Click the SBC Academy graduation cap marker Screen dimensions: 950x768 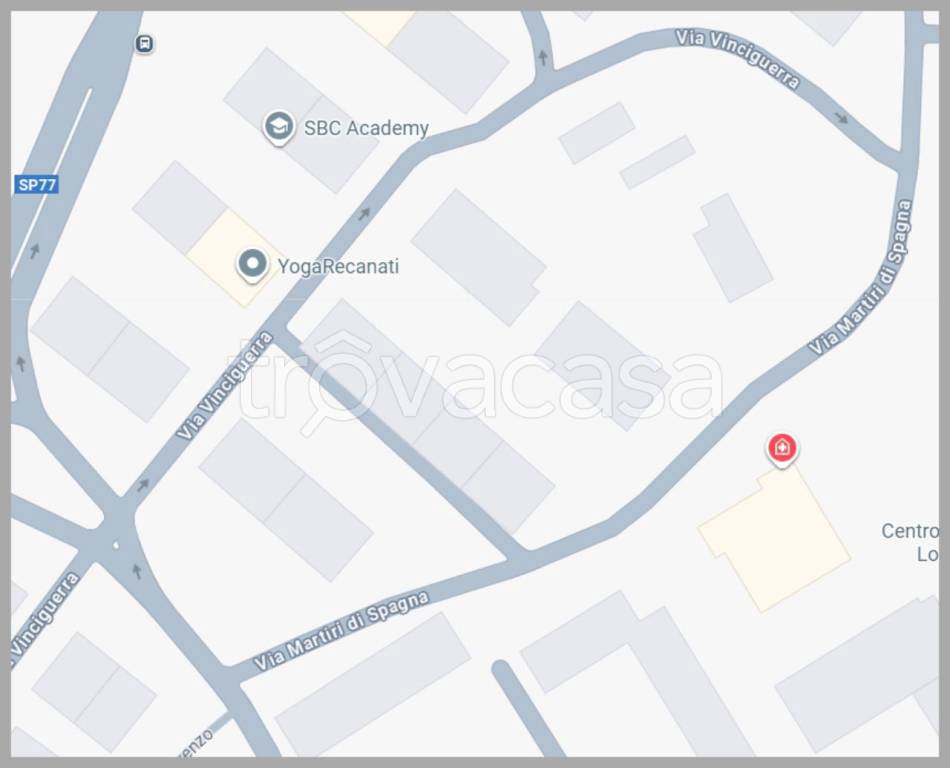pyautogui.click(x=279, y=127)
